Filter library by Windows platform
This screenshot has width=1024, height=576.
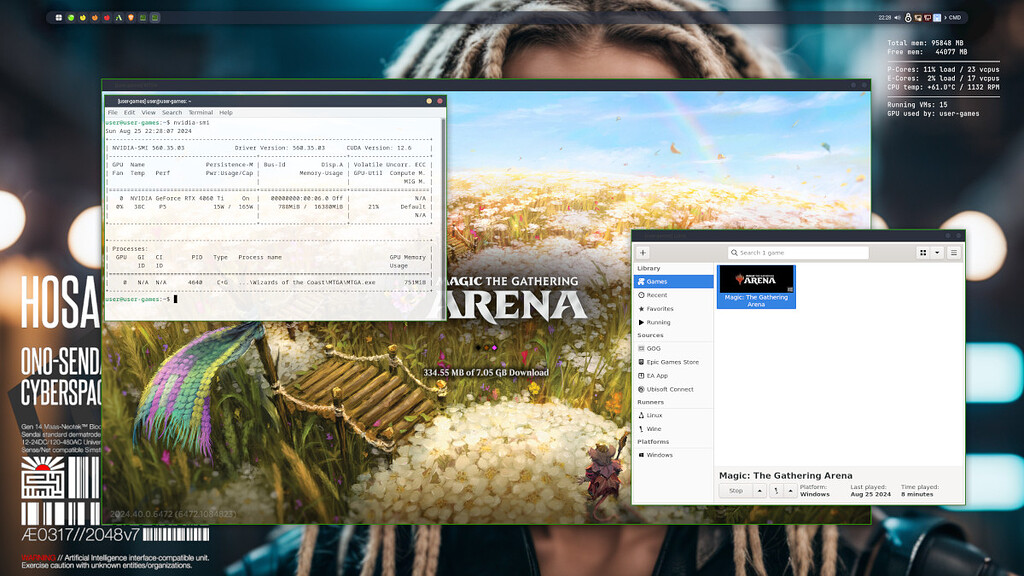coord(661,455)
